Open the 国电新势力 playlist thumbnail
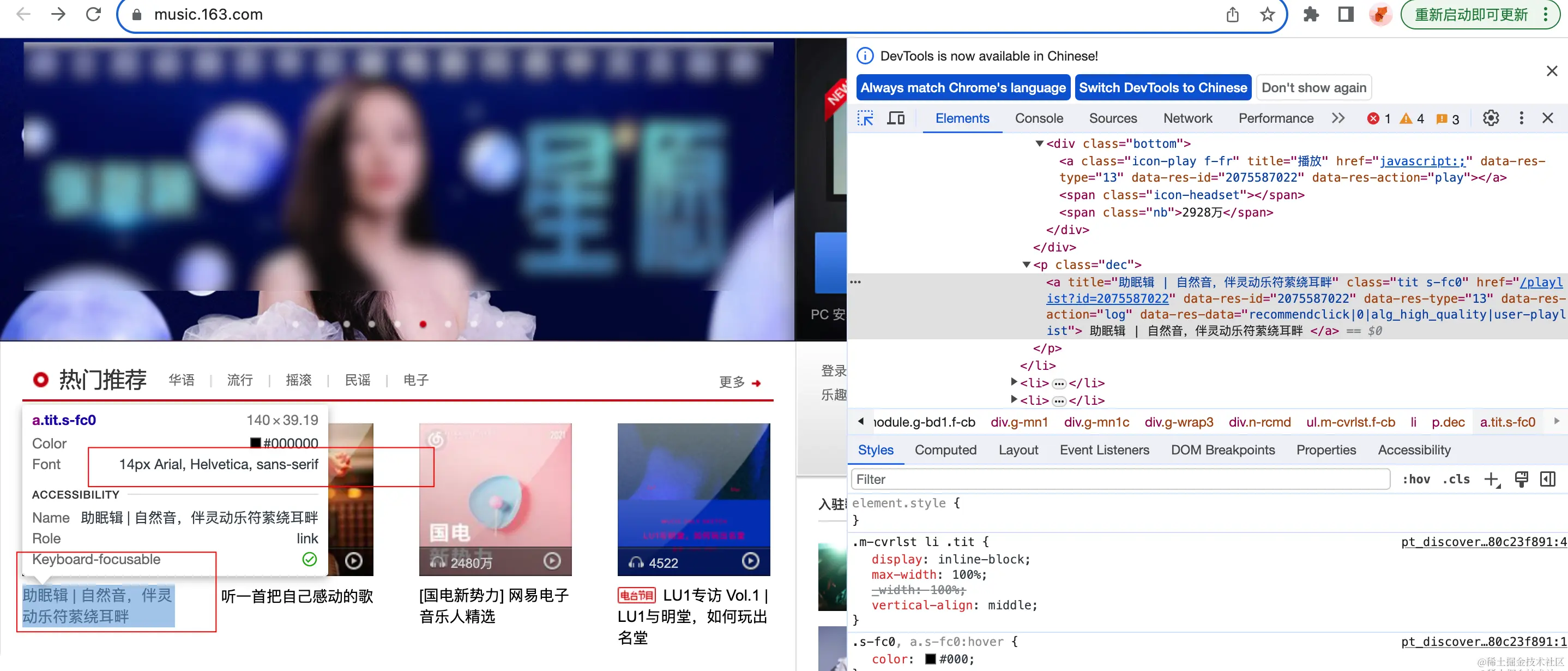Viewport: 1568px width, 671px height. (x=495, y=499)
